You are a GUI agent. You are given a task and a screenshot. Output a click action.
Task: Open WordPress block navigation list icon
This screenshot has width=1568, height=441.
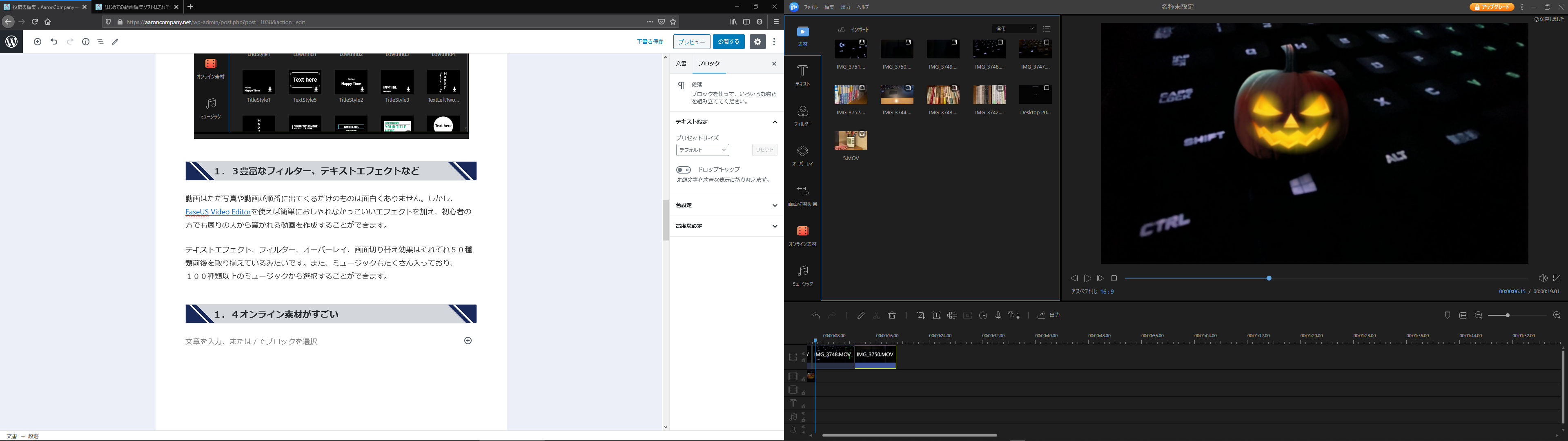(x=100, y=41)
